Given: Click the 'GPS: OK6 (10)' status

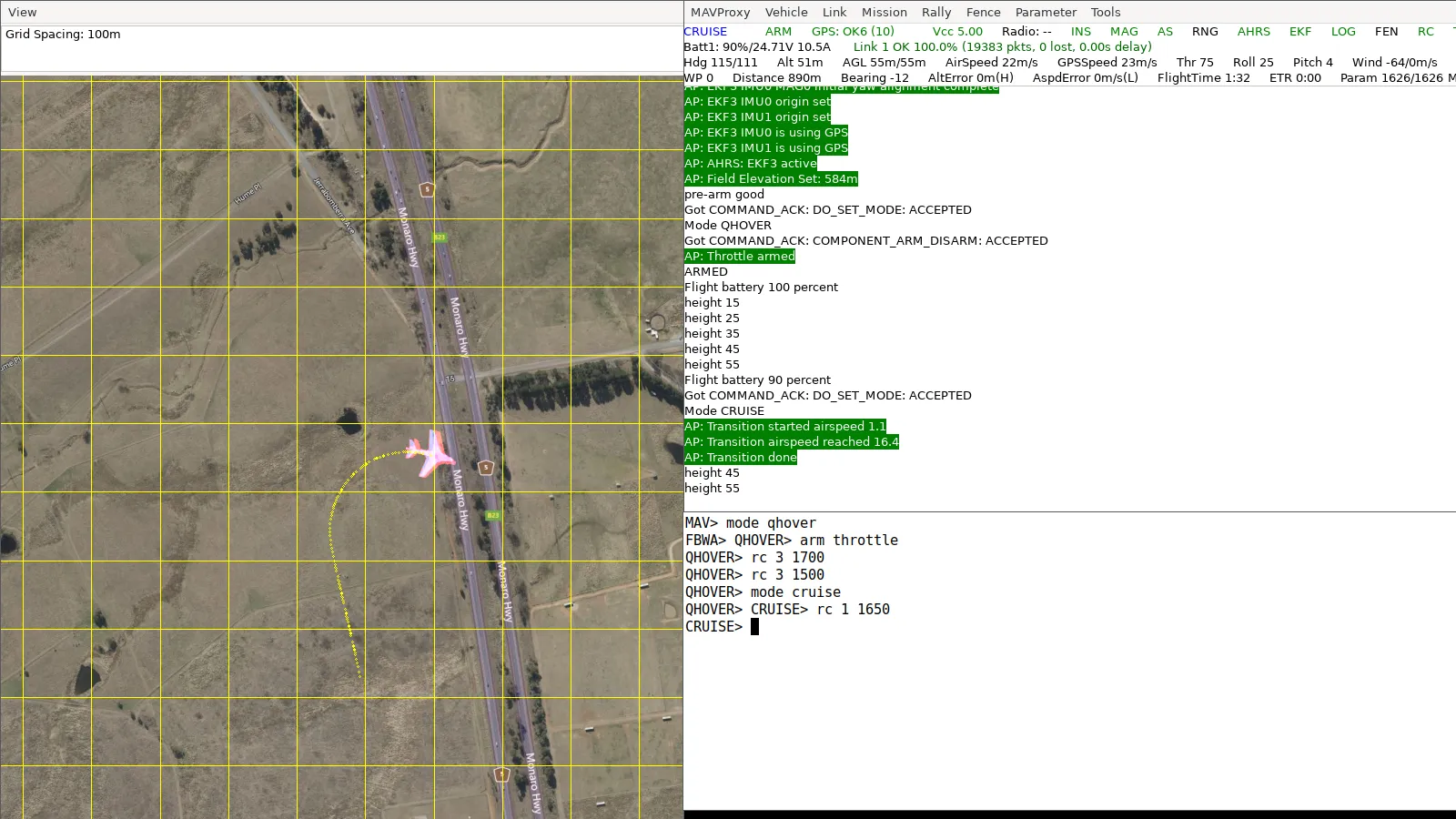Looking at the screenshot, I should (853, 31).
